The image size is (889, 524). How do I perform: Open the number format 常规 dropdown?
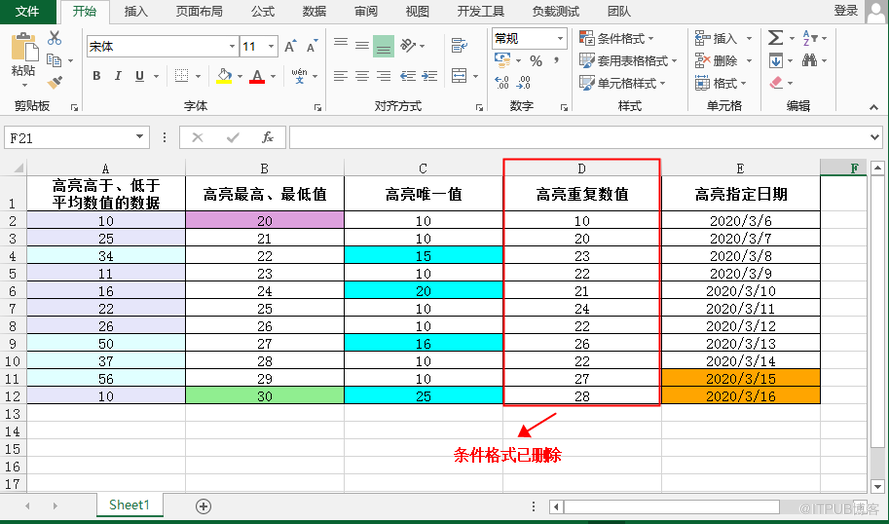click(x=560, y=39)
